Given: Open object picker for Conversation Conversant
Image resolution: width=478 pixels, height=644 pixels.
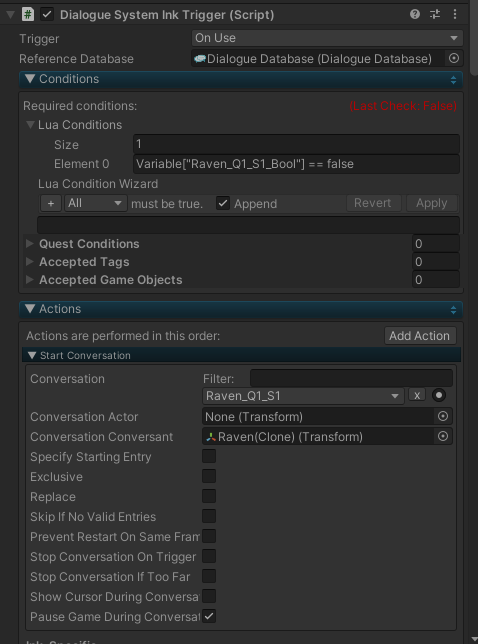Looking at the screenshot, I should 443,436.
